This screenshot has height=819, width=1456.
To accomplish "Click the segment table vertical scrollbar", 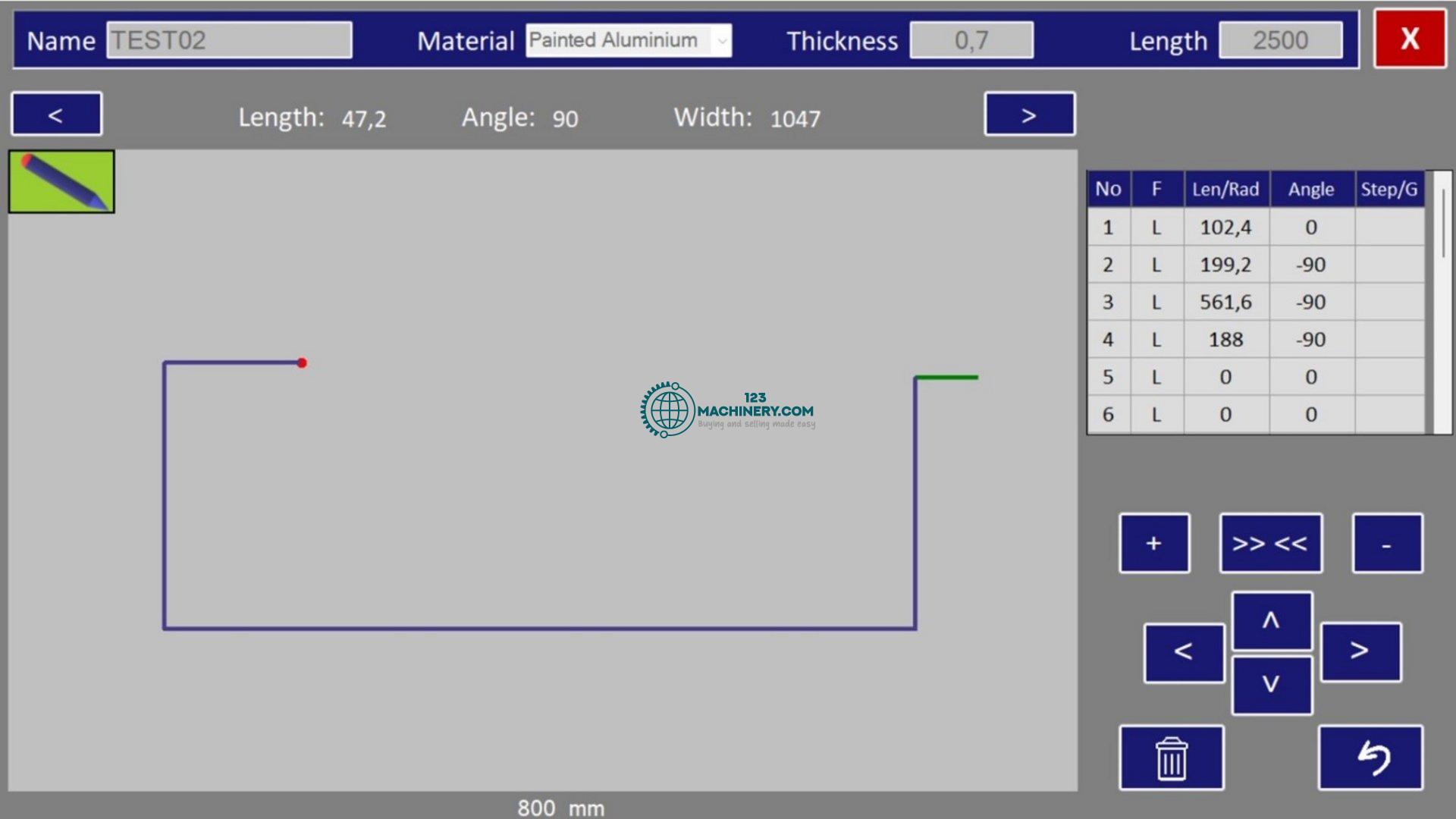I will click(x=1442, y=227).
